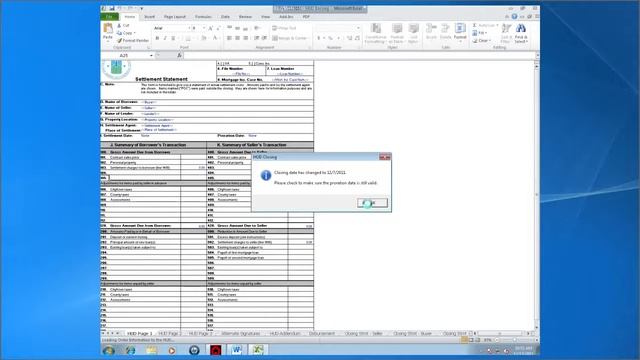Screen dimensions: 640x360
Task: Toggle Wrap Text
Action: tap(284, 28)
